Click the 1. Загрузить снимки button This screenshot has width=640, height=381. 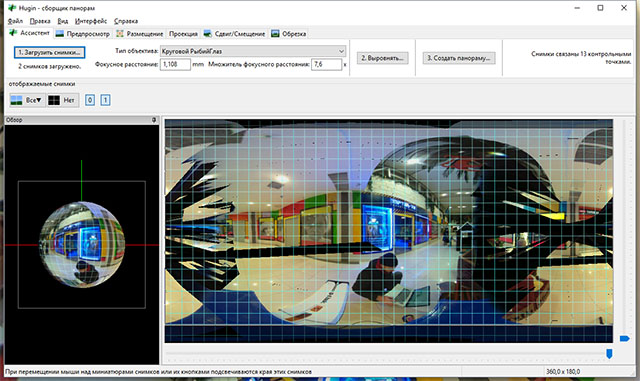49,52
